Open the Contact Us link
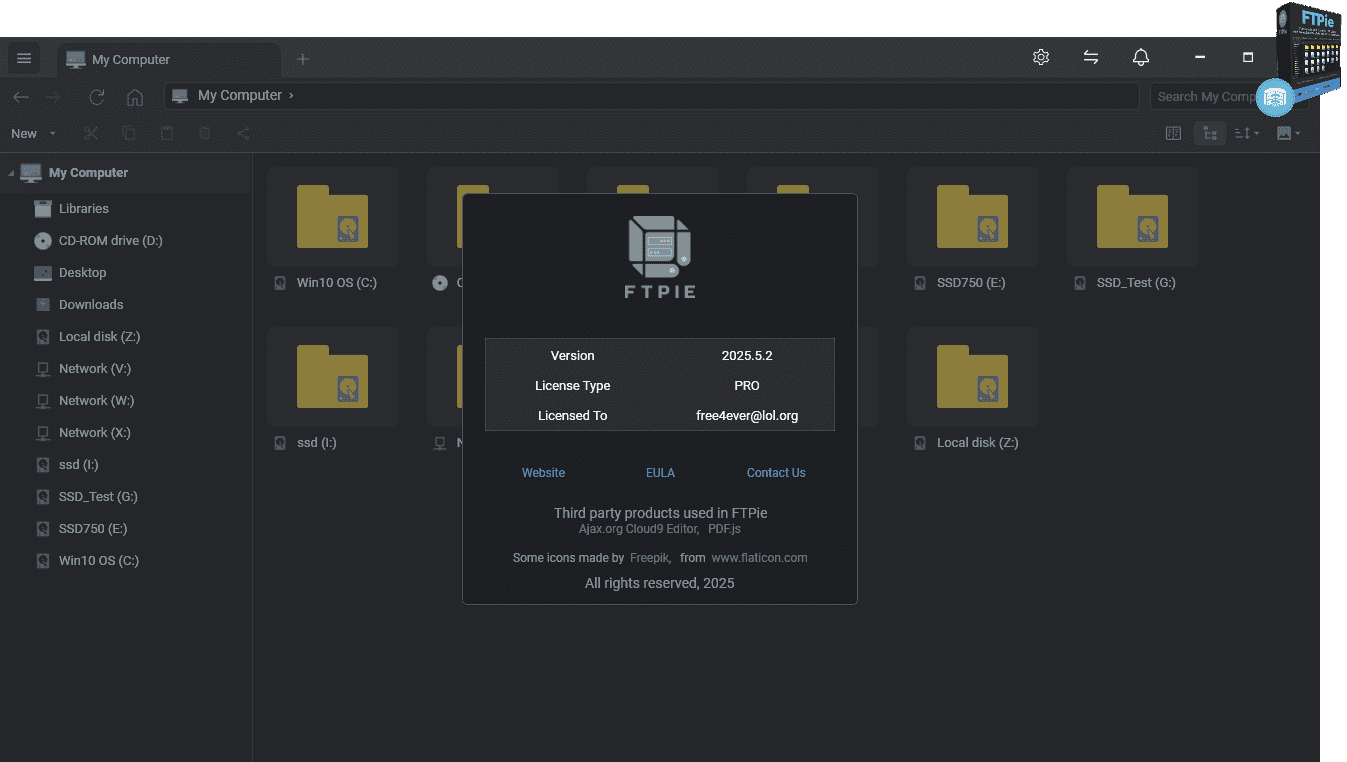Screen dimensions: 1347x762 pyautogui.click(x=776, y=473)
